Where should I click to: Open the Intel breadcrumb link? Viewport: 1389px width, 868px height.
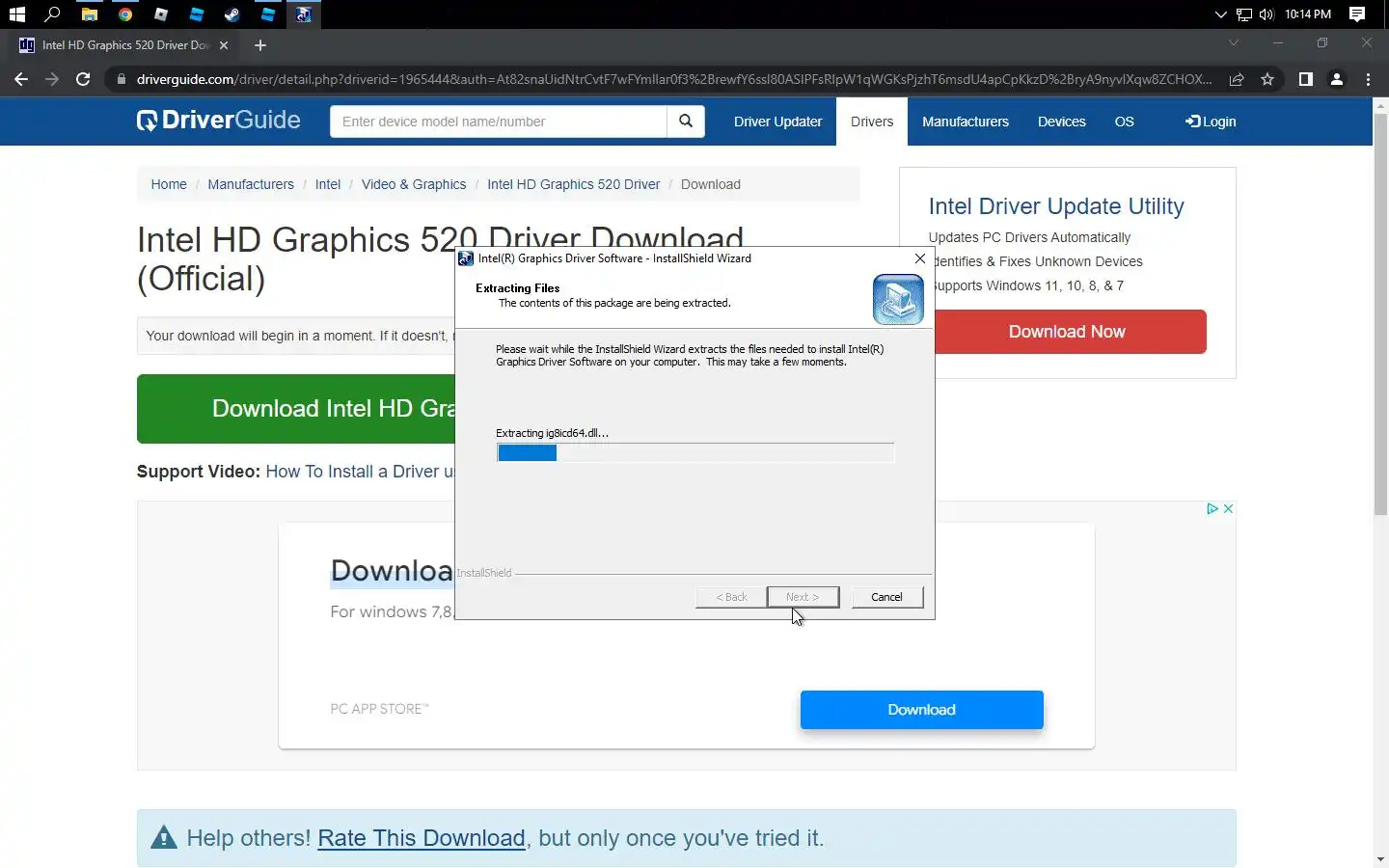(x=328, y=184)
